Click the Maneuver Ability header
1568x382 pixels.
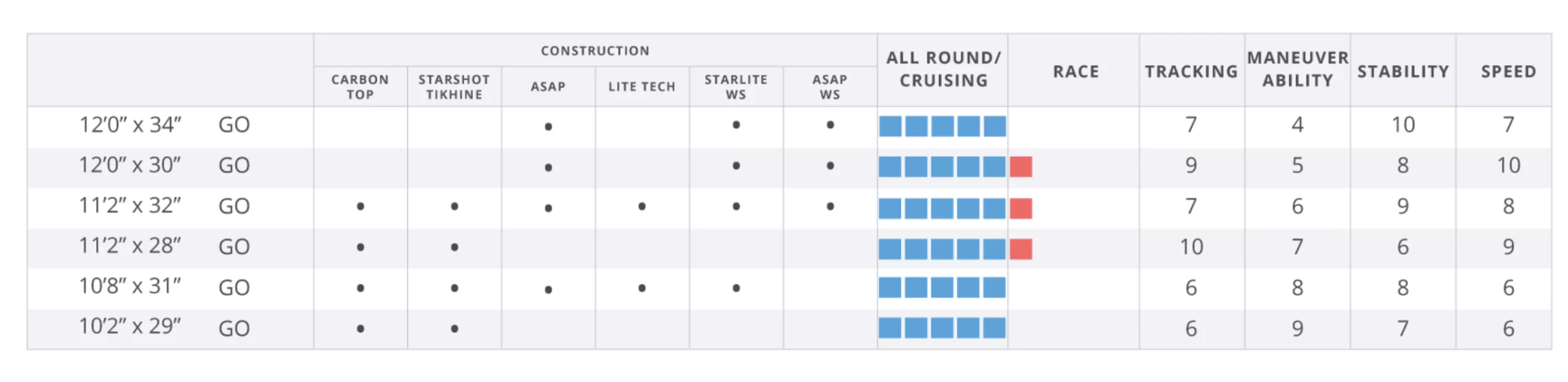point(1297,69)
